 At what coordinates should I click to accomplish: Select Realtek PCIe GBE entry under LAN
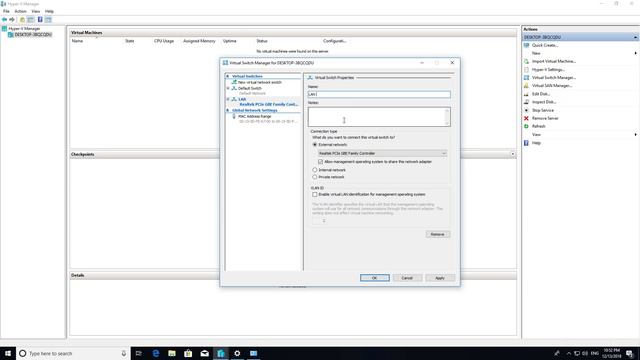coord(269,104)
